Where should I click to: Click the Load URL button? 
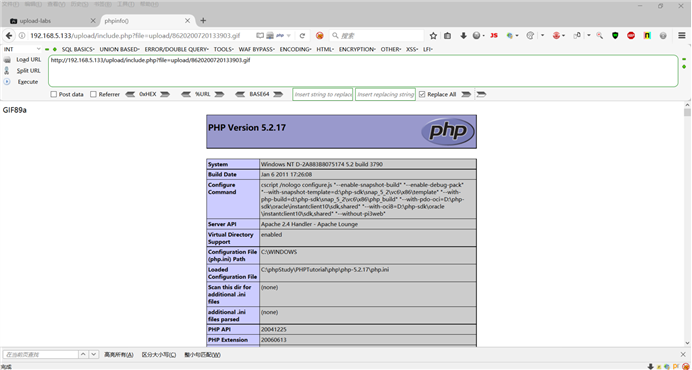(x=29, y=60)
